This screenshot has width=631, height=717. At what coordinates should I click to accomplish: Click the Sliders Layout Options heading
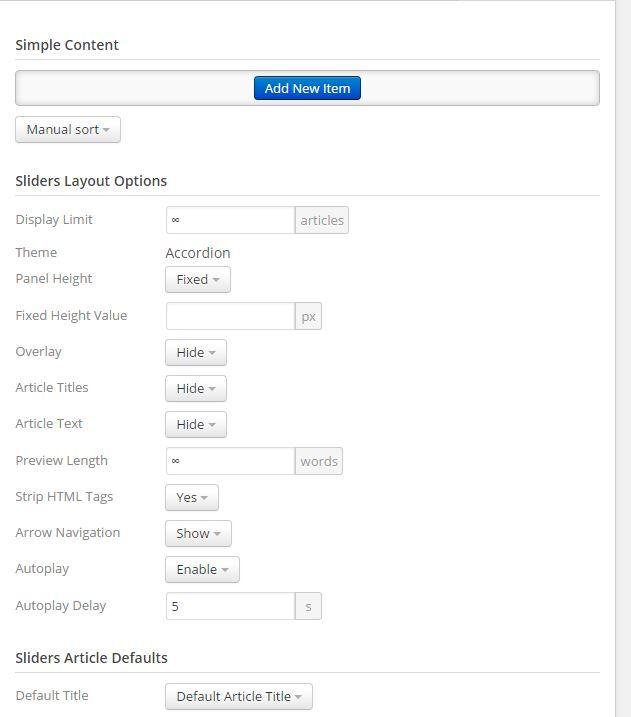[x=91, y=181]
